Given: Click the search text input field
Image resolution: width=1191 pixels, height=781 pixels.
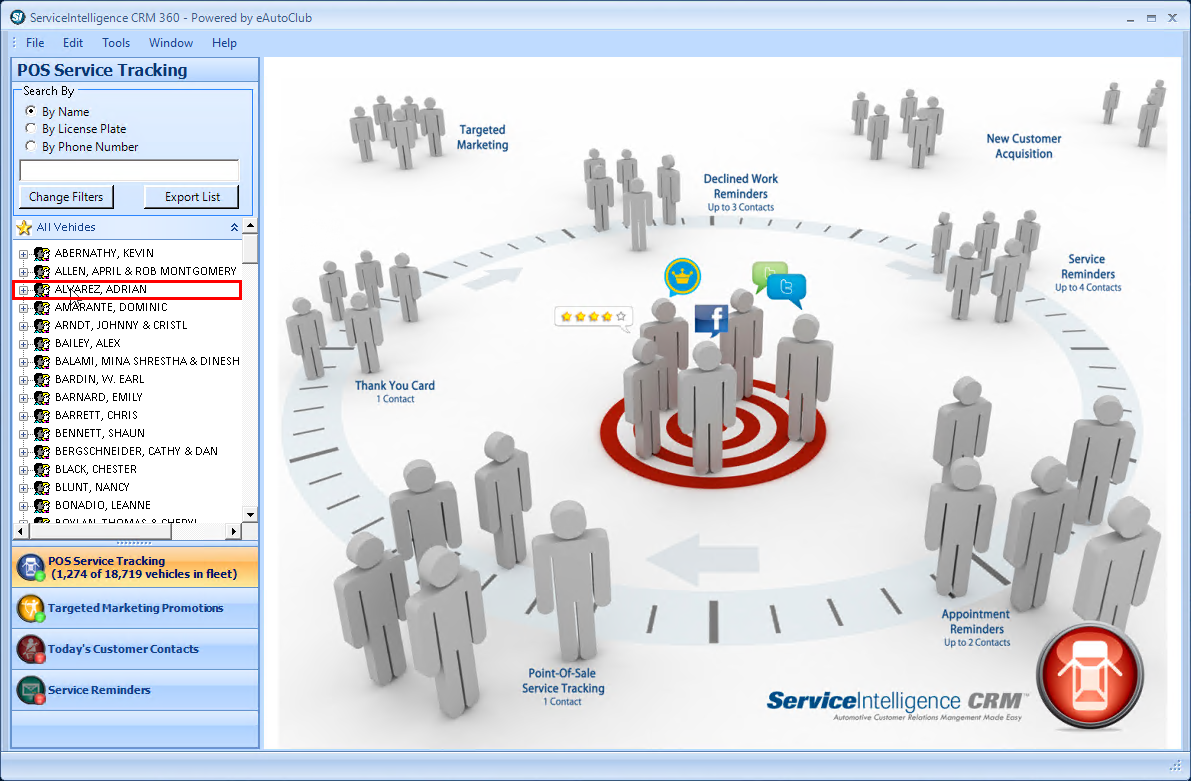Looking at the screenshot, I should 129,170.
